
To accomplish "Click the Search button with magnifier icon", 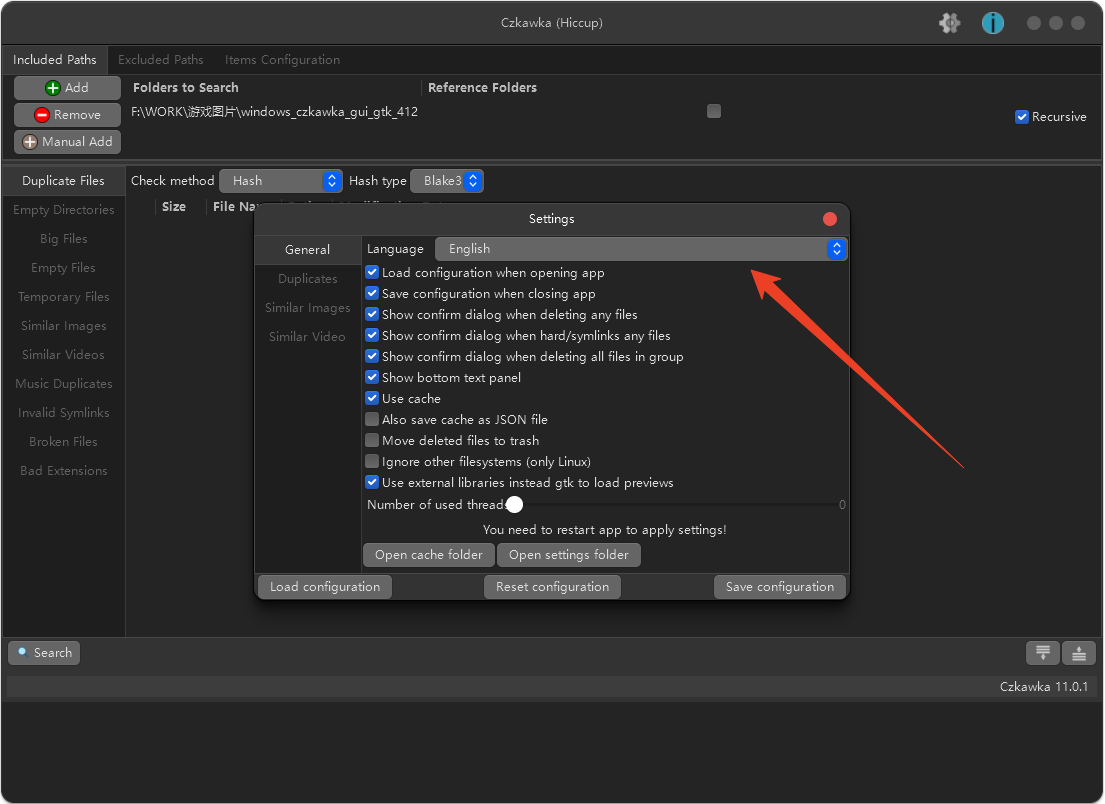I will click(44, 653).
